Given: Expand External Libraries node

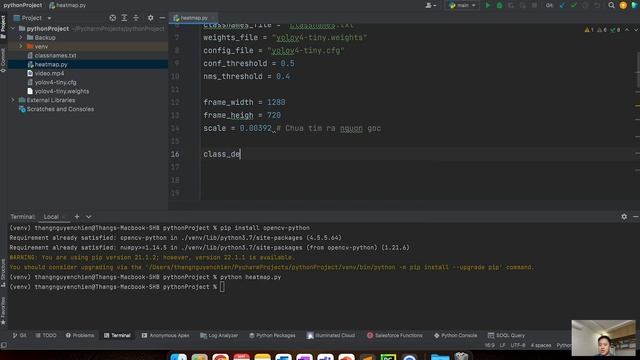Looking at the screenshot, I should pyautogui.click(x=13, y=100).
